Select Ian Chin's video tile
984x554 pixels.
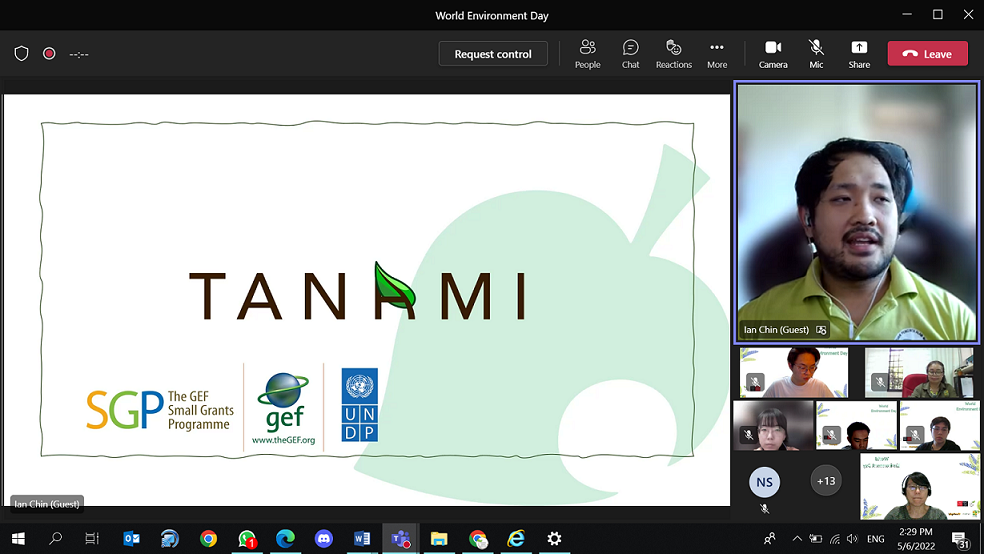857,213
